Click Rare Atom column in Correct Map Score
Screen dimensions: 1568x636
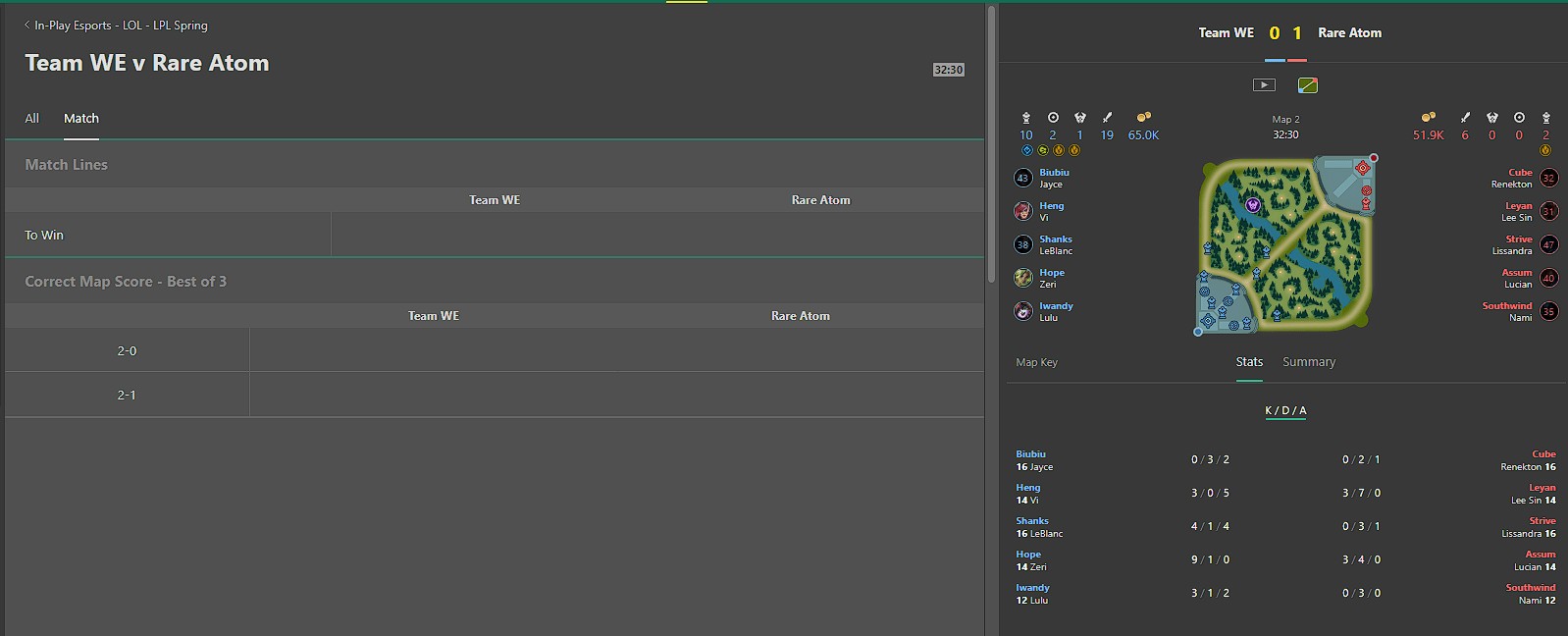pyautogui.click(x=801, y=316)
